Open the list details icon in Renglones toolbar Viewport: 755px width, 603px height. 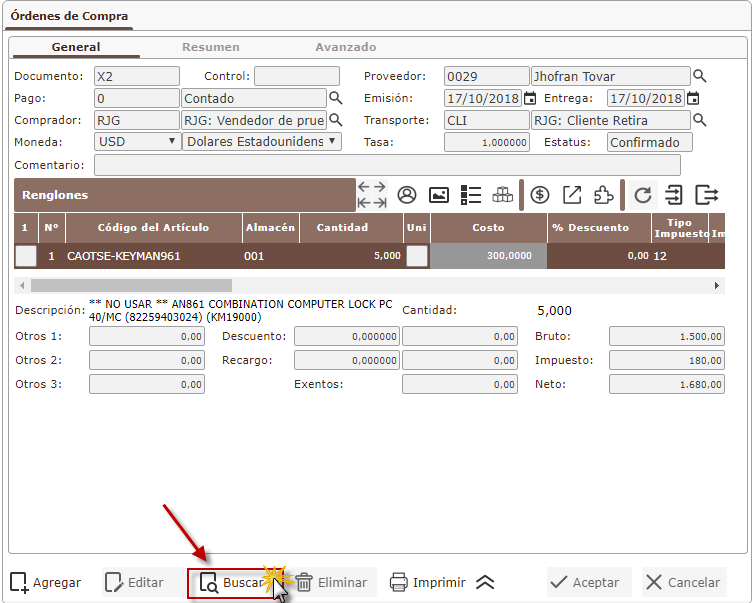tap(471, 195)
